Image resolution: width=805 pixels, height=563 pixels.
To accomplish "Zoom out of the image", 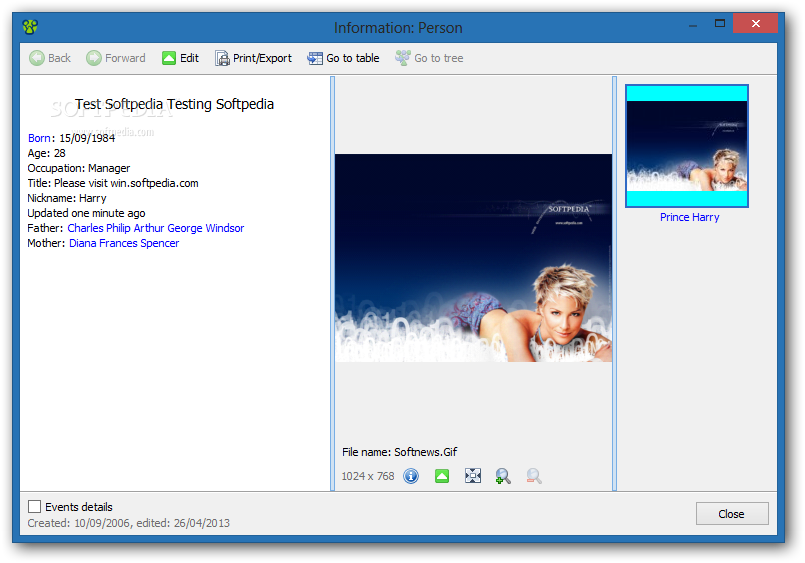I will tap(534, 476).
